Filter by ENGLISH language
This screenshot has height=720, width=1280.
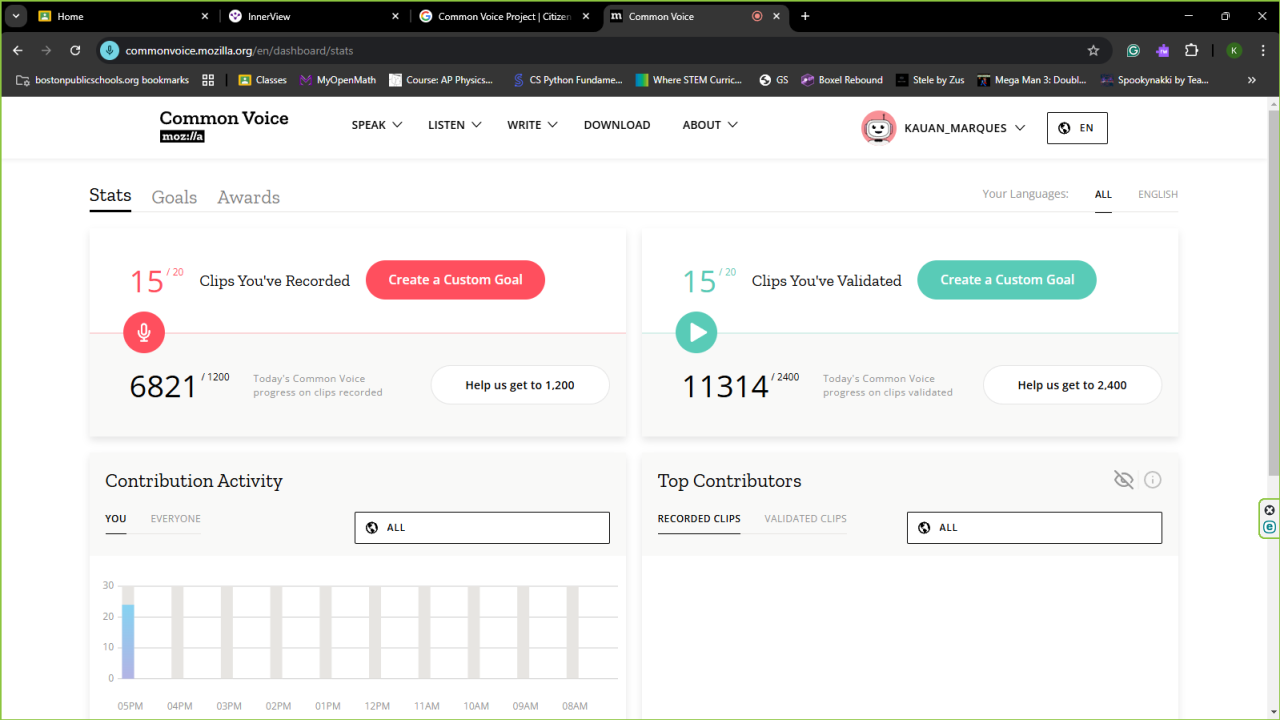(x=1158, y=195)
